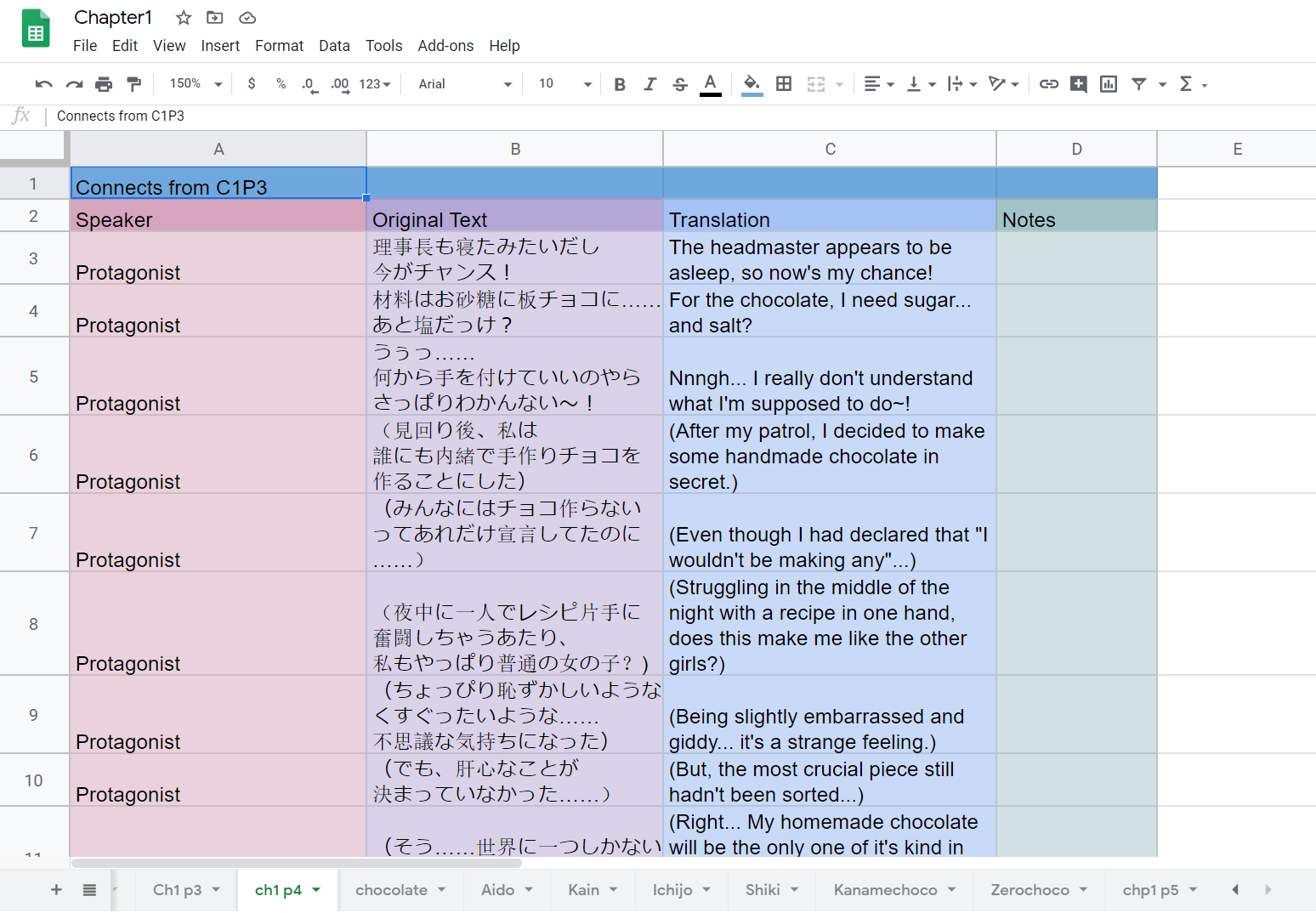The image size is (1316, 913).
Task: Increase decimal places
Action: pyautogui.click(x=340, y=84)
